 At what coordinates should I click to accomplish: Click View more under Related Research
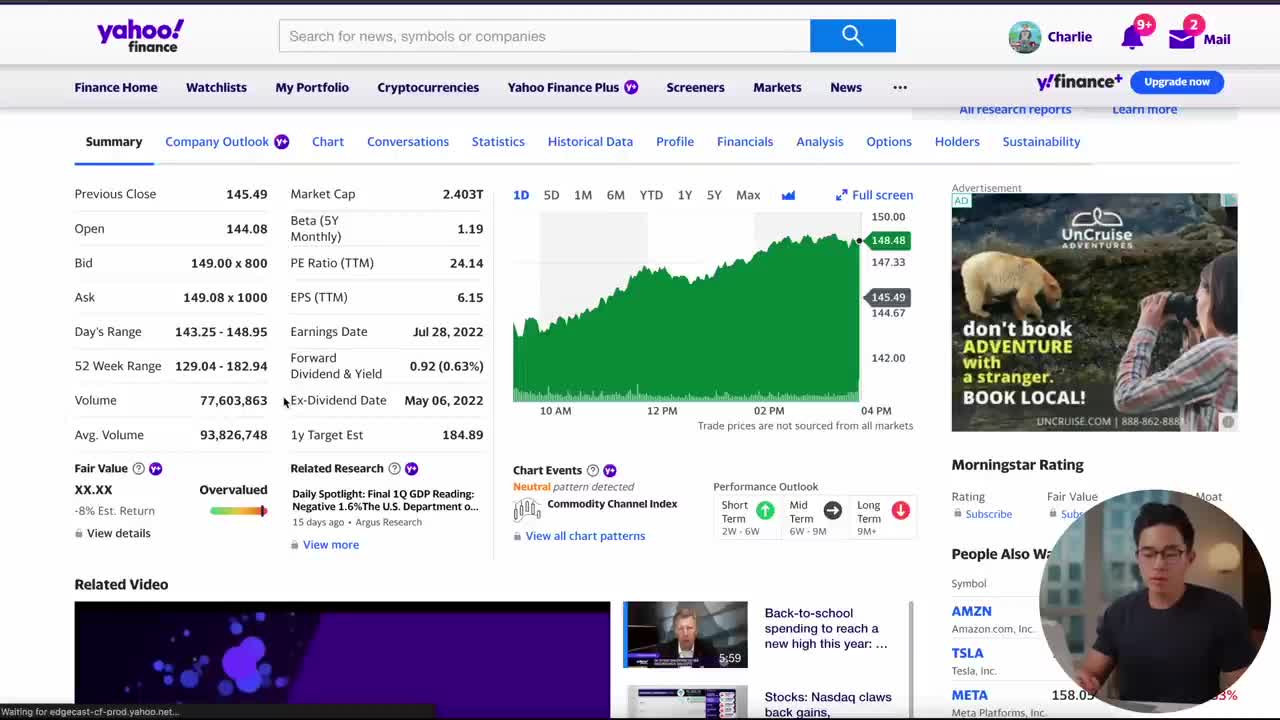click(x=331, y=545)
